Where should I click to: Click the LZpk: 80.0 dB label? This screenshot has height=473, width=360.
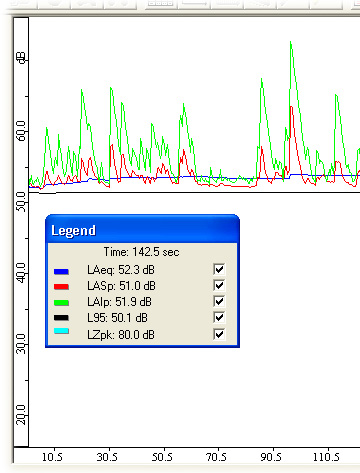click(121, 334)
